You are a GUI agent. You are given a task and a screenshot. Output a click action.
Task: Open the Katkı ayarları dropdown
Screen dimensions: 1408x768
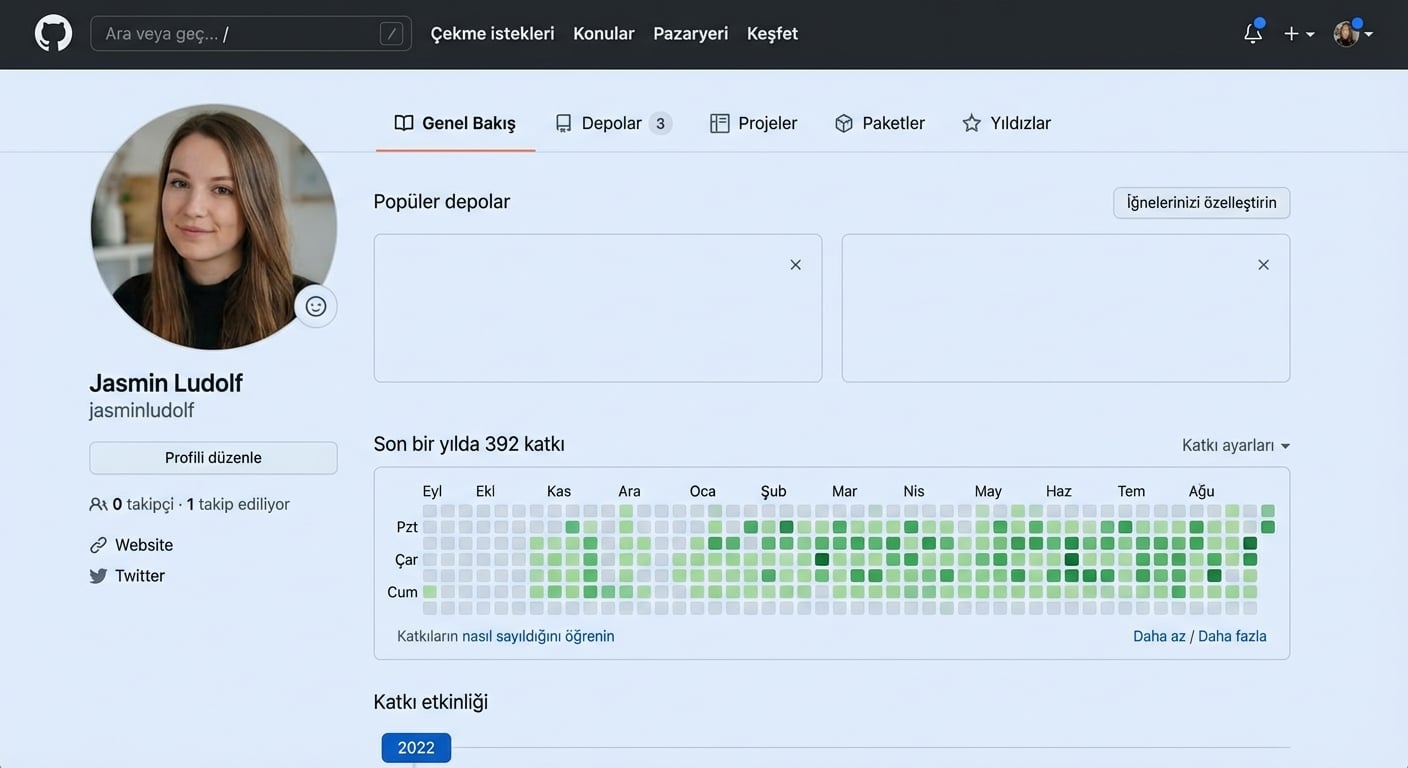(1235, 445)
